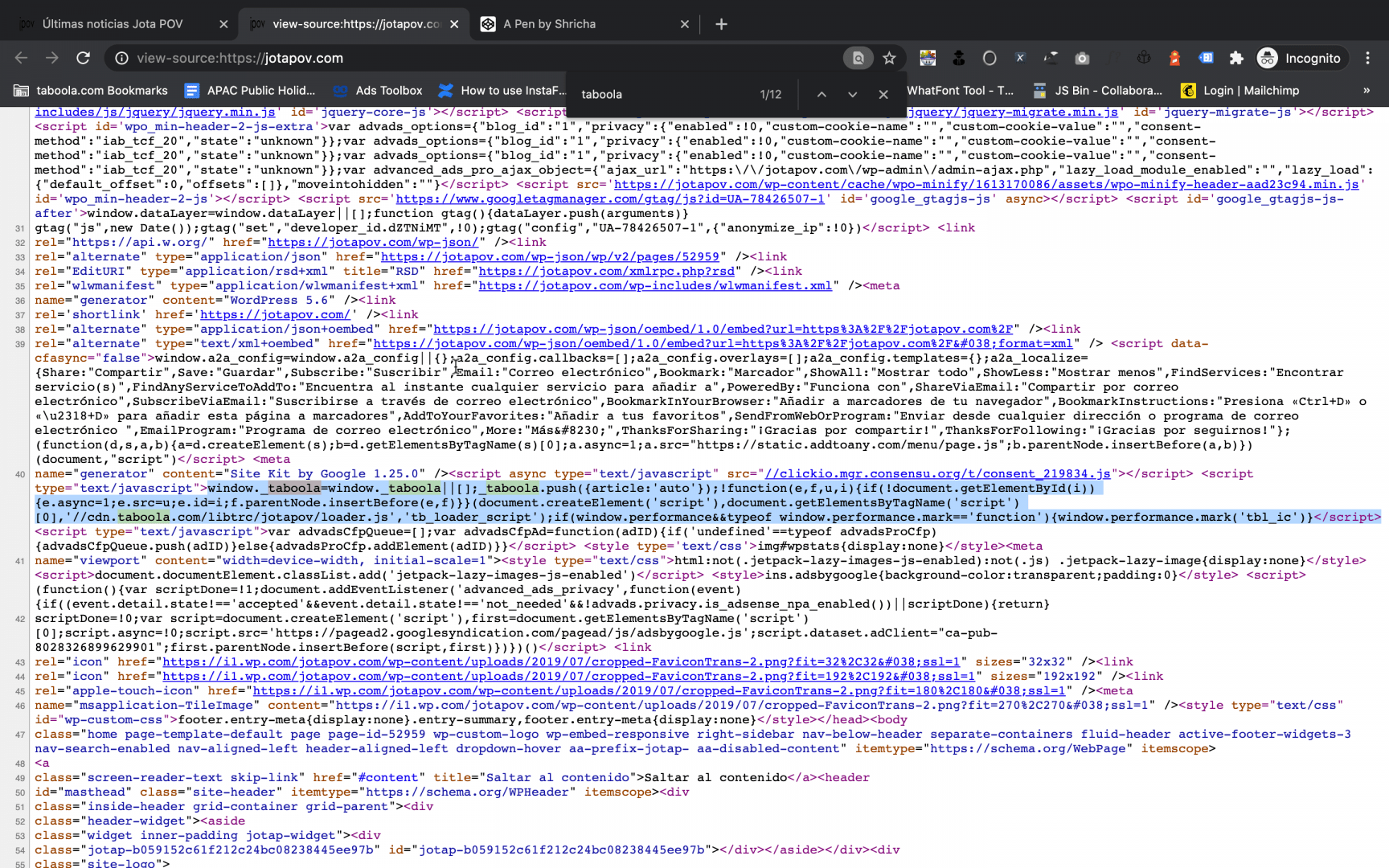The height and width of the screenshot is (868, 1389).
Task: Open the json oembed embed link
Action: tap(723, 329)
